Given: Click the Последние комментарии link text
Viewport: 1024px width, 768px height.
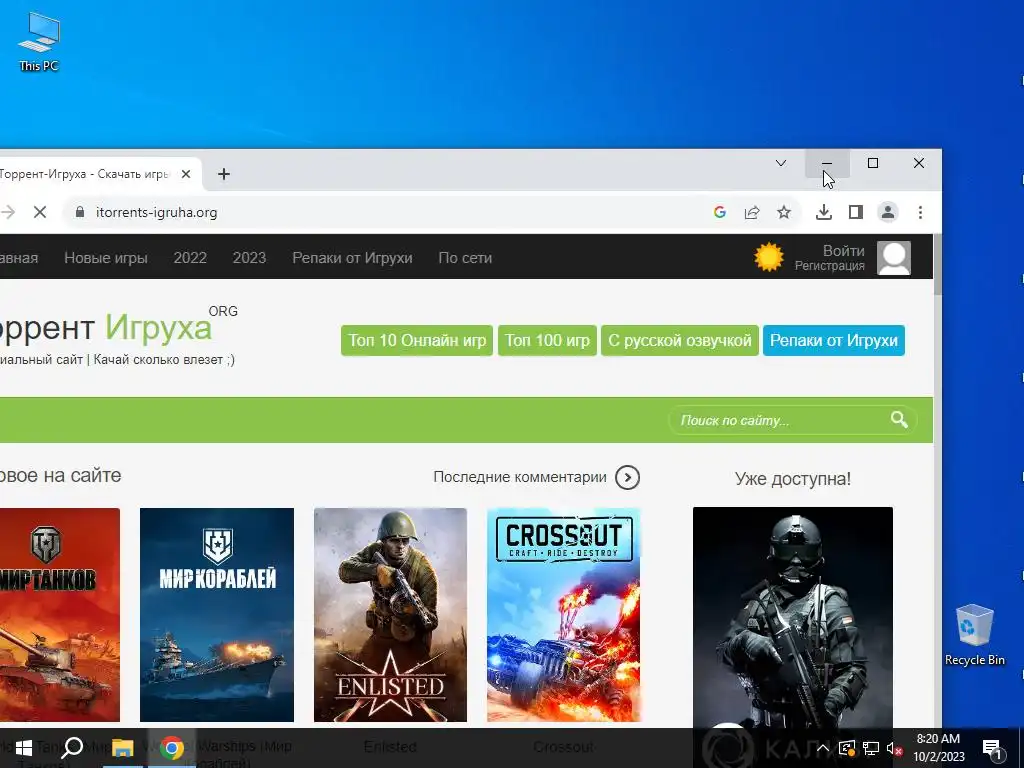Looking at the screenshot, I should [x=520, y=477].
